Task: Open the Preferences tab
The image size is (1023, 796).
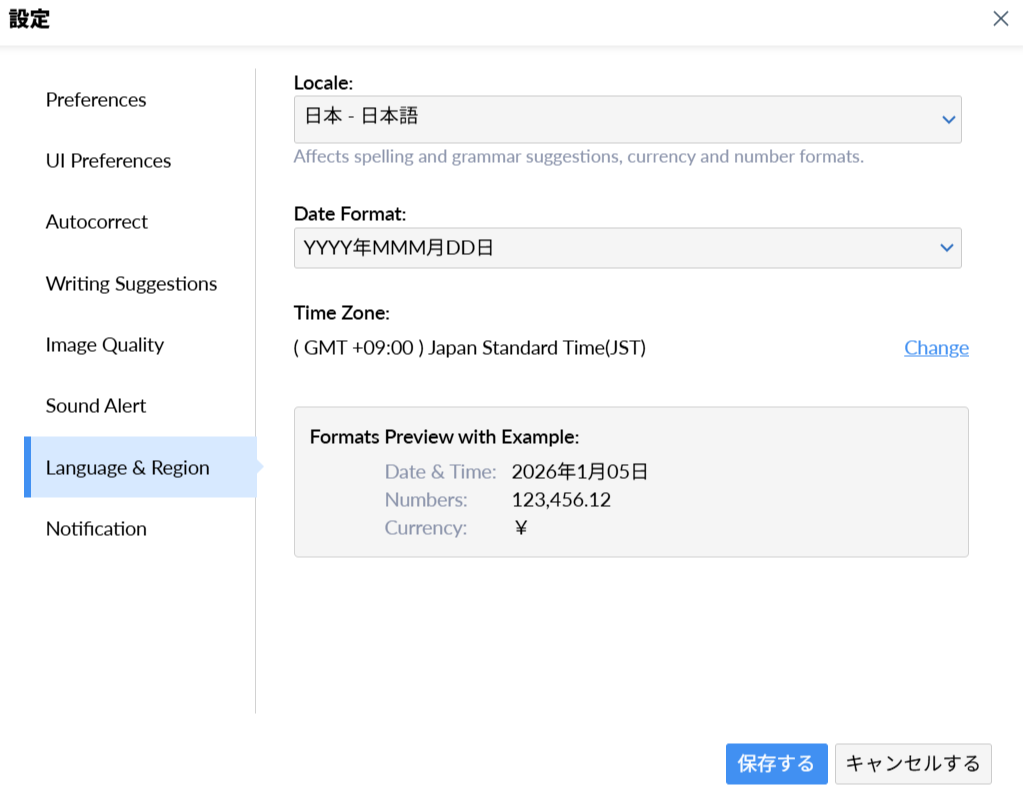Action: point(96,100)
